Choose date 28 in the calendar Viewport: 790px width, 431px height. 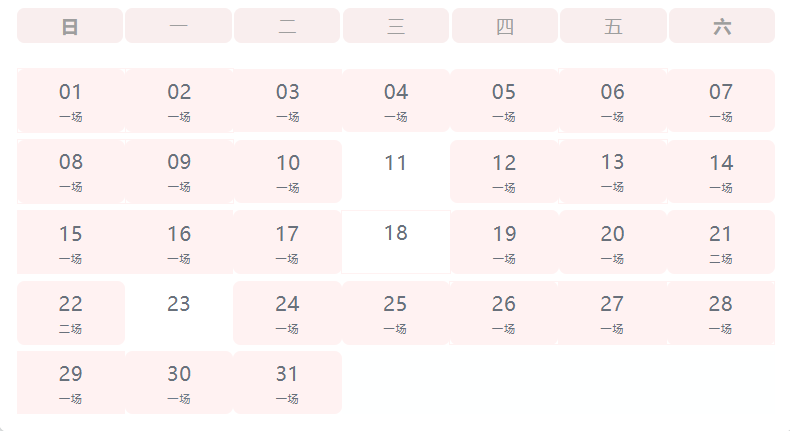point(721,313)
